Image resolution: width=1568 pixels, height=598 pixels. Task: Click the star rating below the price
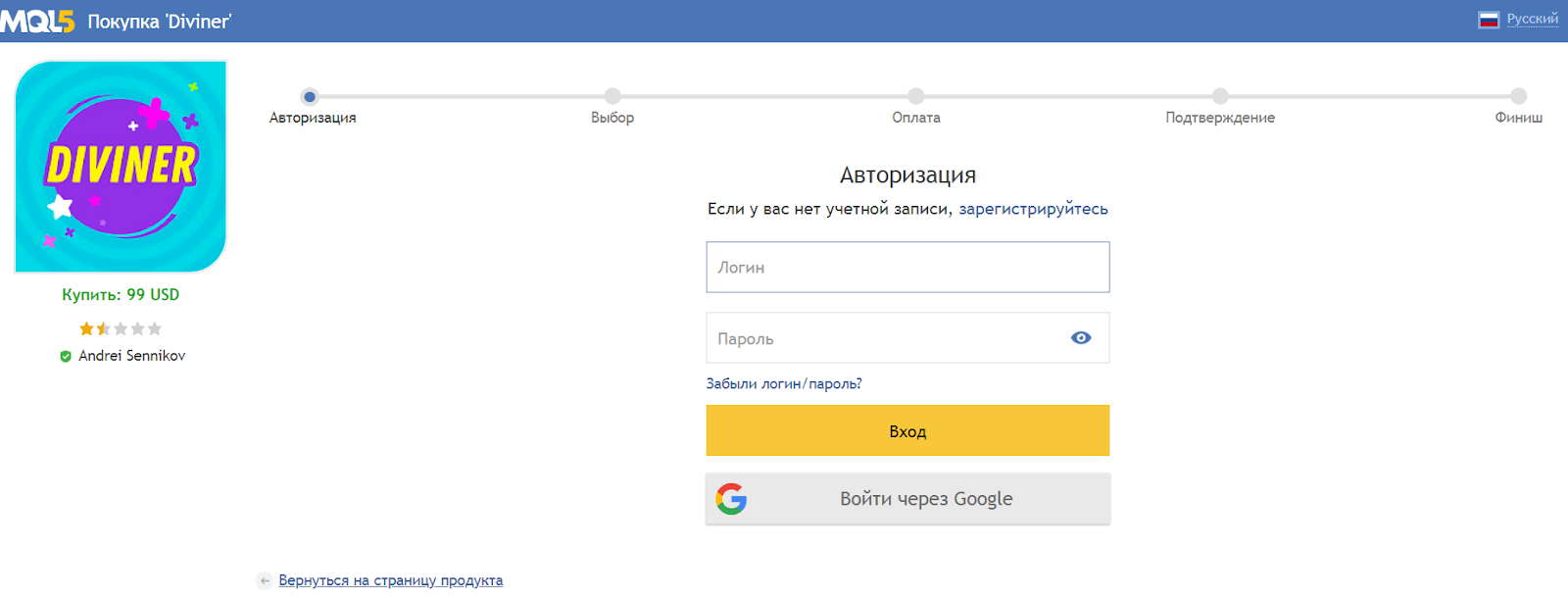pos(121,328)
